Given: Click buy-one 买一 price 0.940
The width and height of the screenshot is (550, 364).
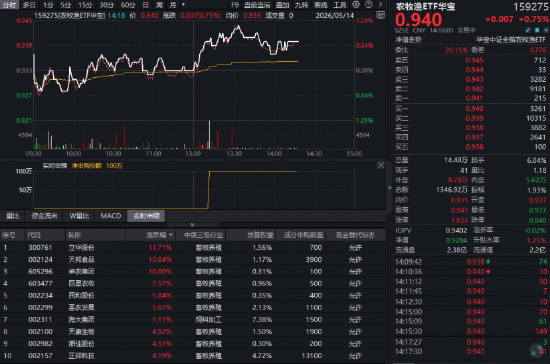Looking at the screenshot, I should [474, 109].
